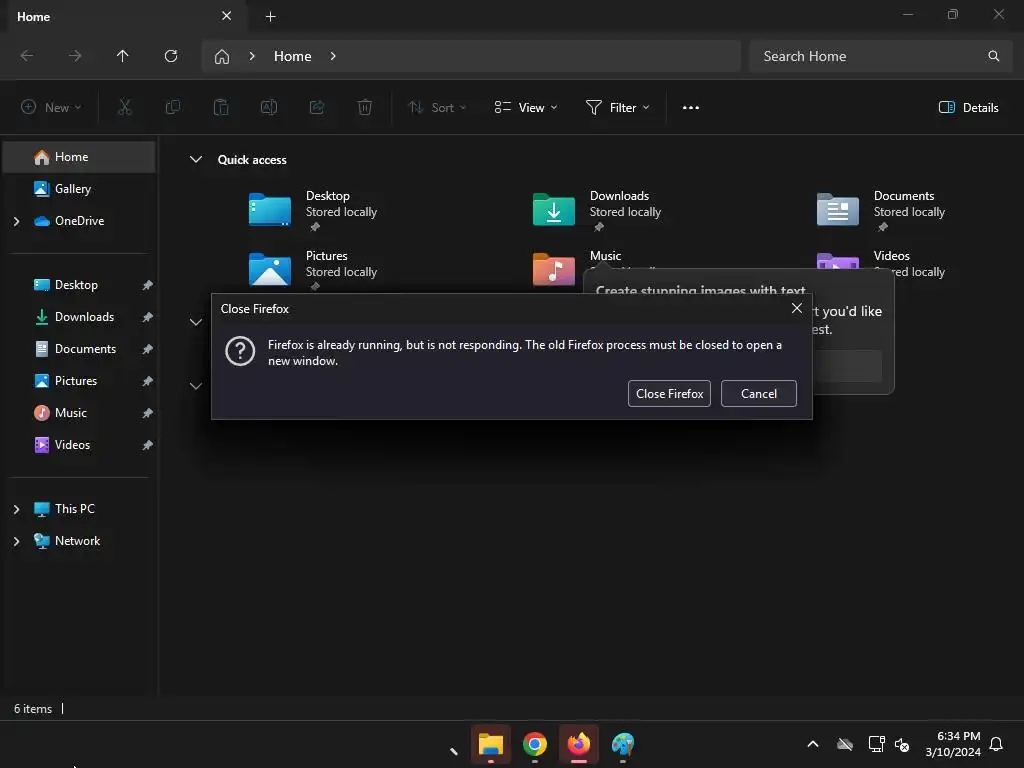Go forward with the forward arrow
The image size is (1024, 768).
[75, 56]
